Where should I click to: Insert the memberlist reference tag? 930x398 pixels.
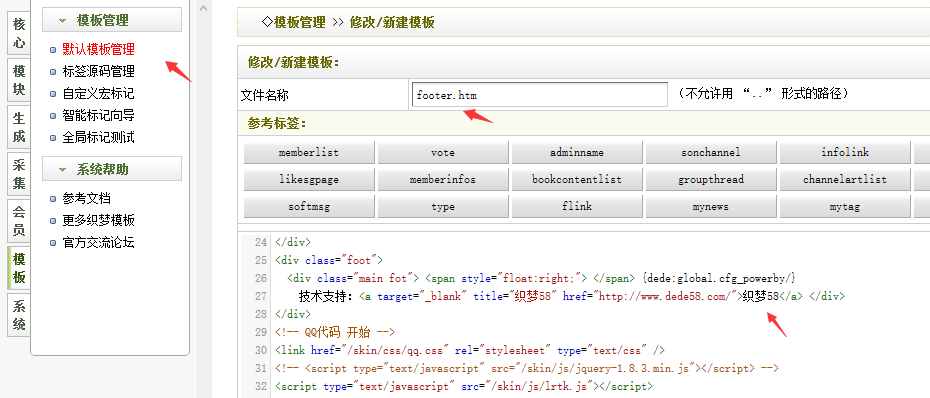point(309,152)
